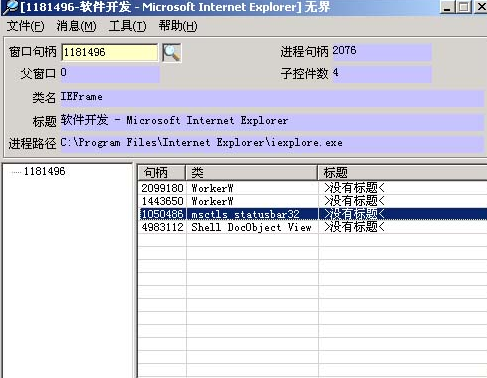The height and width of the screenshot is (378, 487).
Task: Select row with handle 4983112
Action: (x=313, y=227)
